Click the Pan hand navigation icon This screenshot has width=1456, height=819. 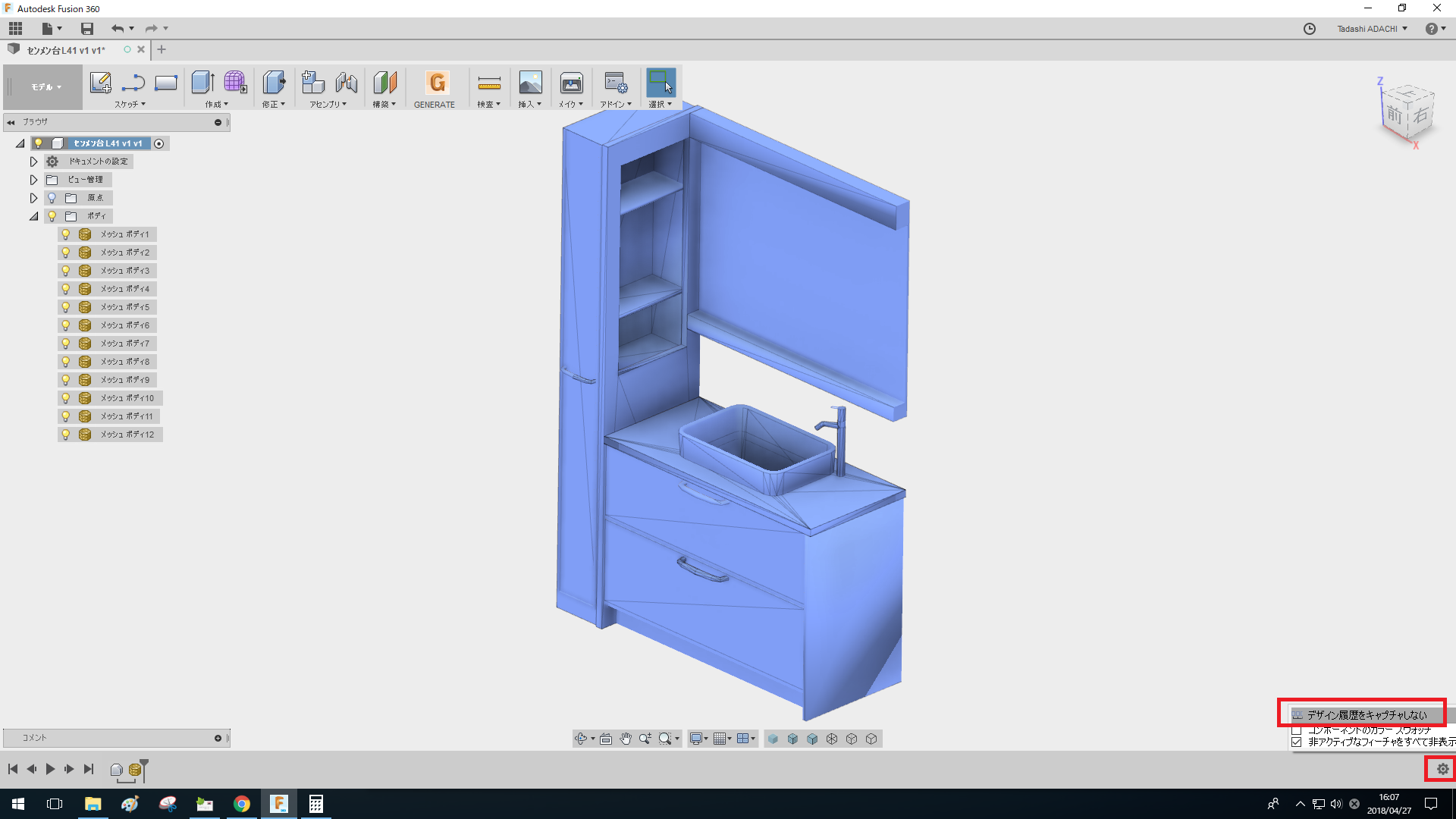coord(626,739)
